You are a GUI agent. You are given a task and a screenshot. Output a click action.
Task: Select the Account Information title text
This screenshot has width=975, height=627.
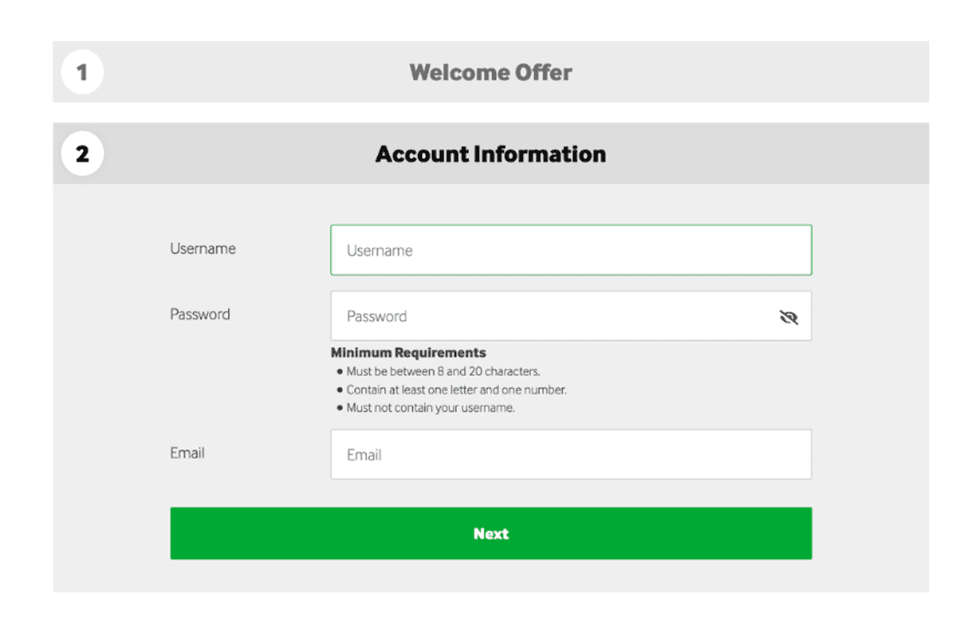click(490, 154)
